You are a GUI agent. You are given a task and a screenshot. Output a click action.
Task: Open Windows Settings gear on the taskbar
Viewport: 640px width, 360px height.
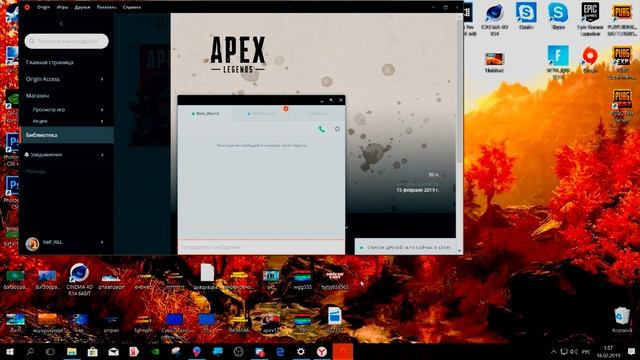pos(301,352)
